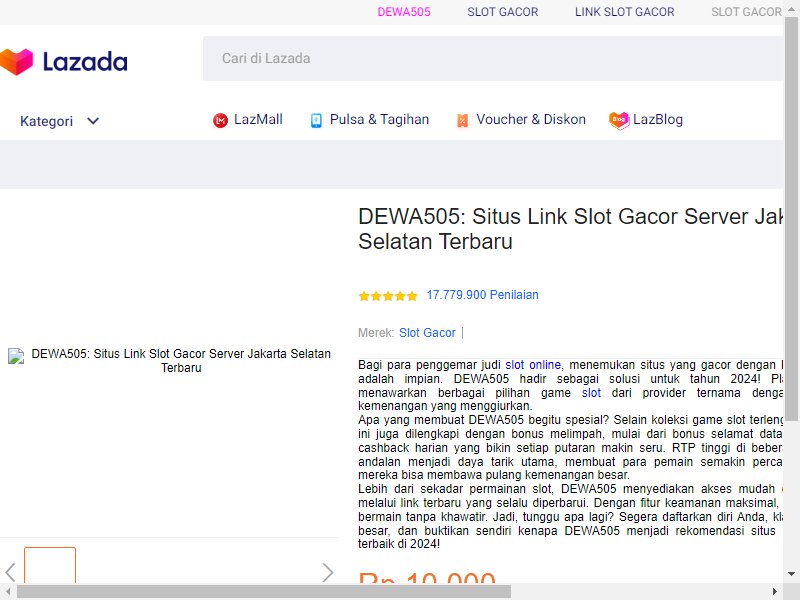Click the blue 'slot' link before 'dari provider'
Image resolution: width=800 pixels, height=600 pixels.
[x=591, y=393]
